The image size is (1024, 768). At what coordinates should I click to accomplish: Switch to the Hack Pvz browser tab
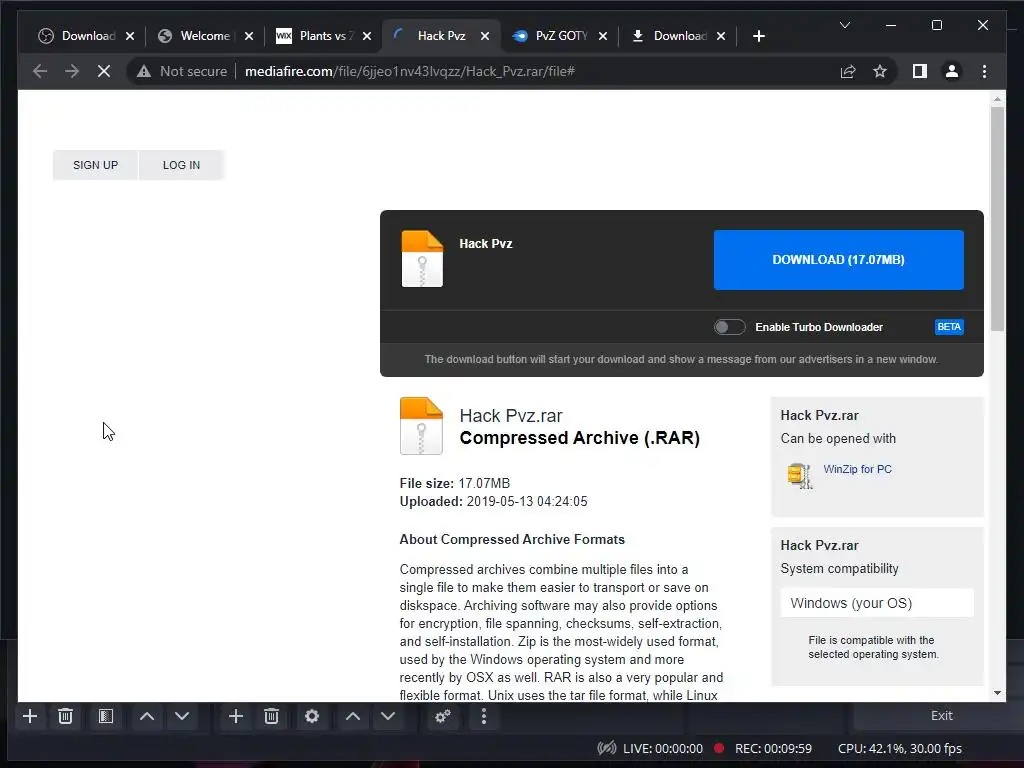pyautogui.click(x=441, y=36)
